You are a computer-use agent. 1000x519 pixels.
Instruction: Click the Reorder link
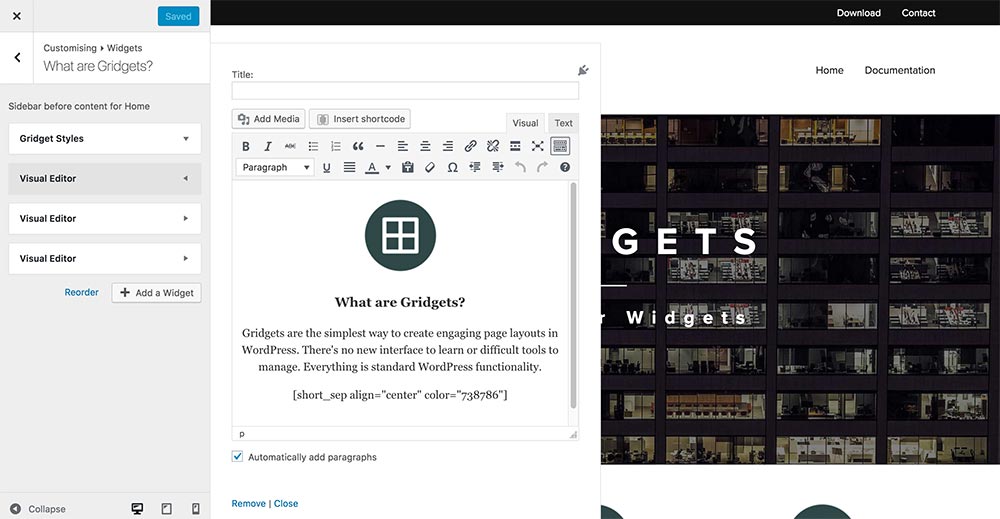pyautogui.click(x=82, y=292)
